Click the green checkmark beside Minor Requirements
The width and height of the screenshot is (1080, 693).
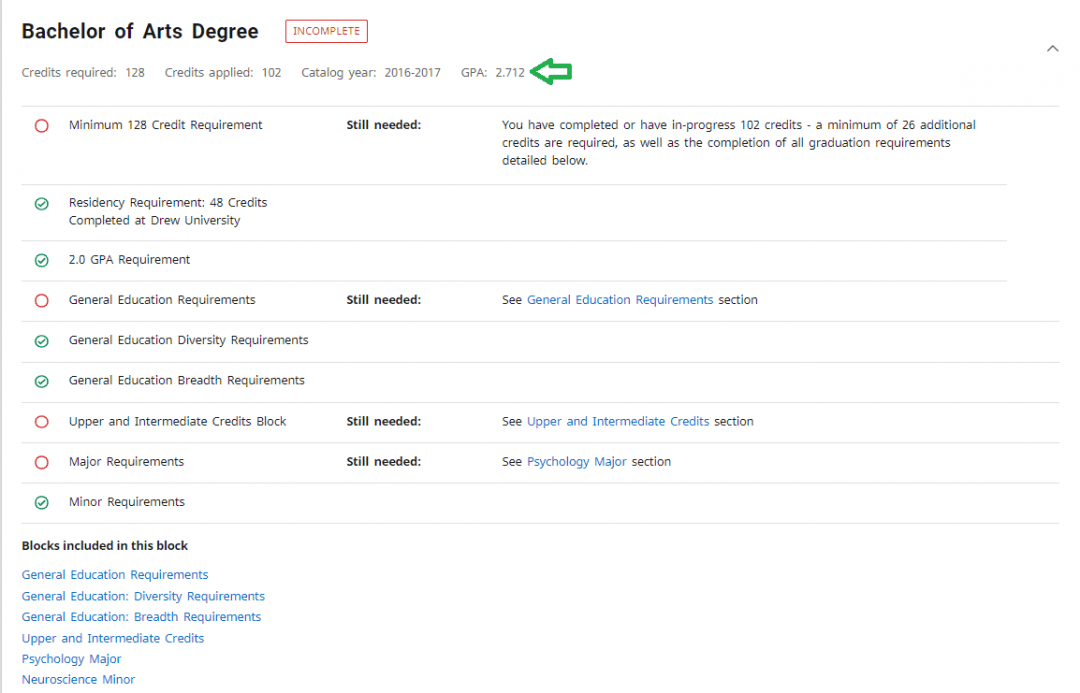click(41, 502)
